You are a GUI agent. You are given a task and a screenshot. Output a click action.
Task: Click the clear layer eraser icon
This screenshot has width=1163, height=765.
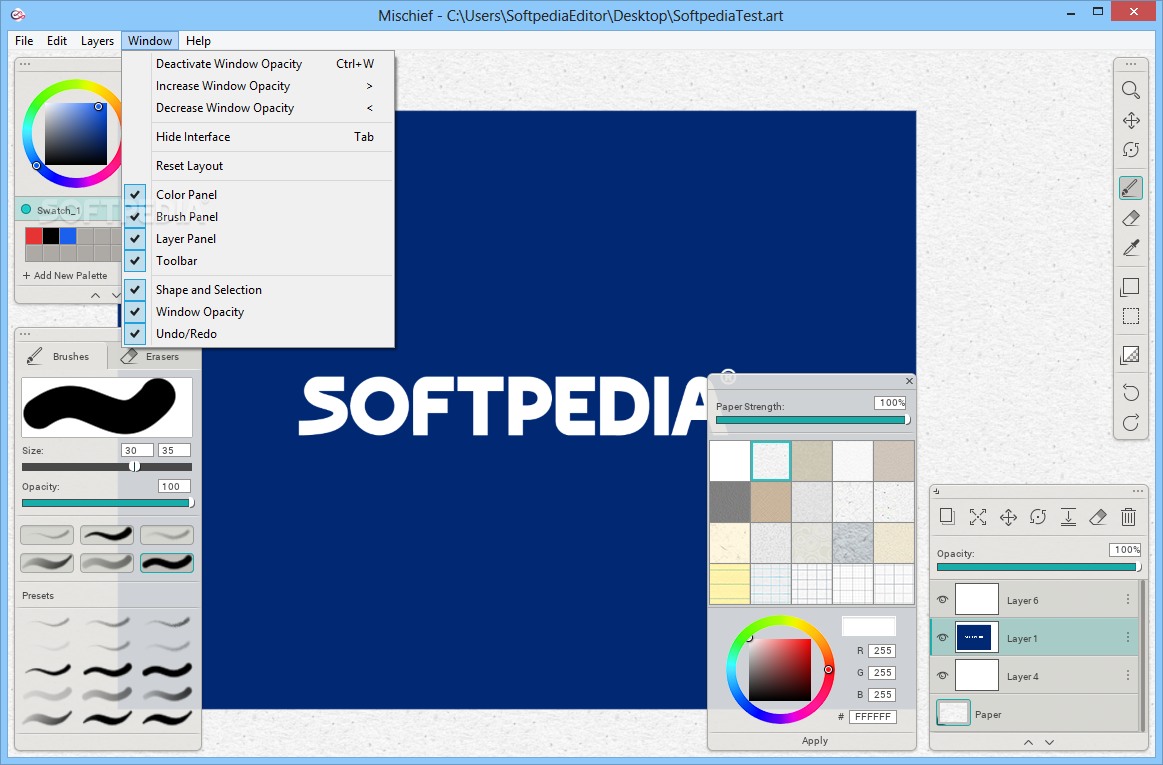coord(1098,517)
